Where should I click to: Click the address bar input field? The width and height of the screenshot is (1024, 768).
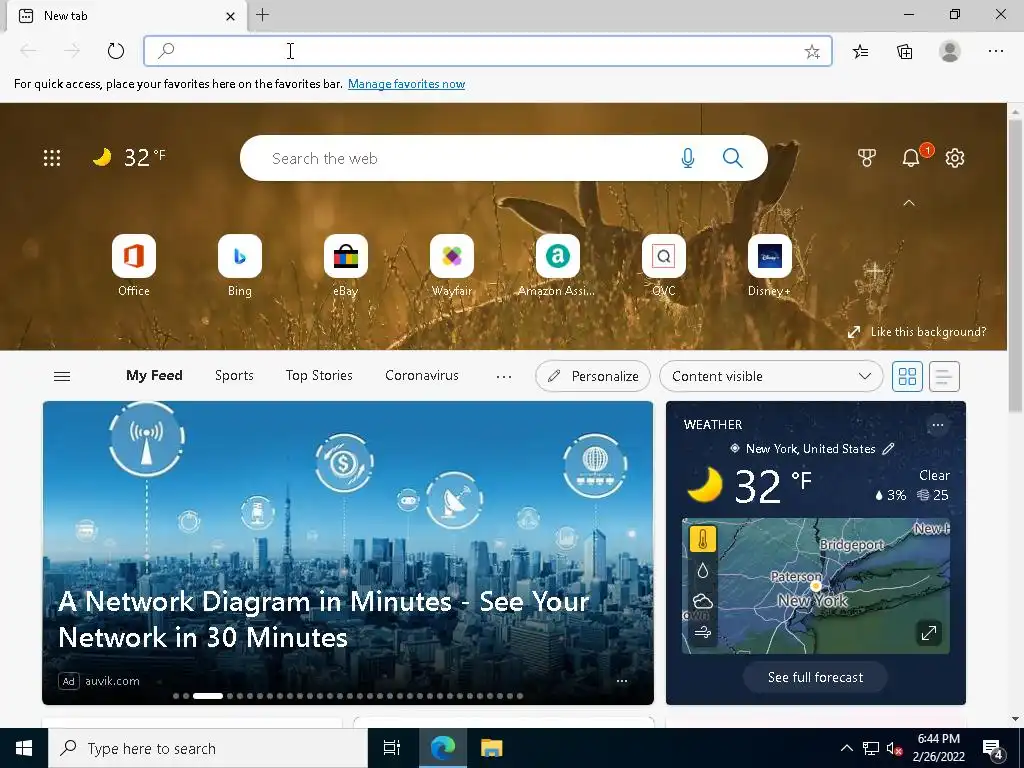click(487, 51)
